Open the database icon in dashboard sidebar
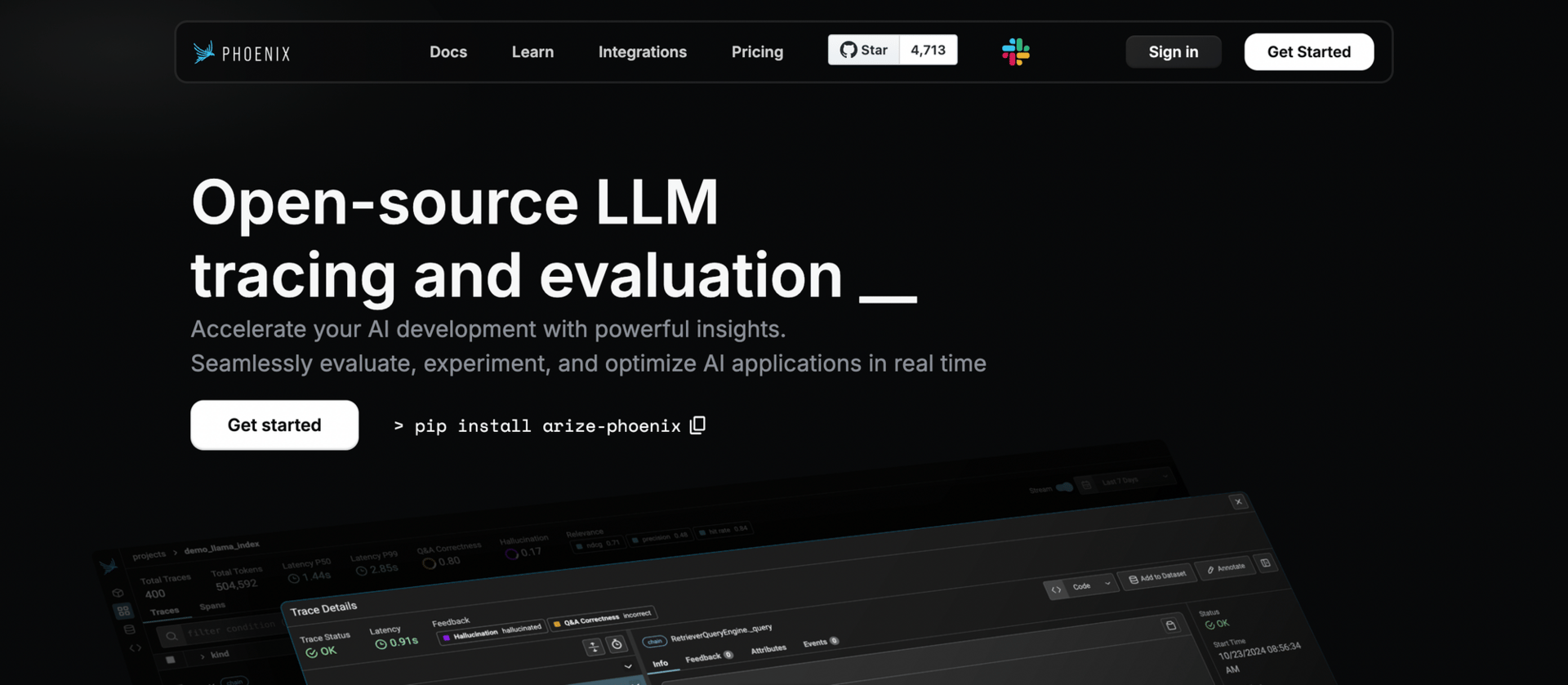Image resolution: width=1568 pixels, height=685 pixels. click(129, 629)
